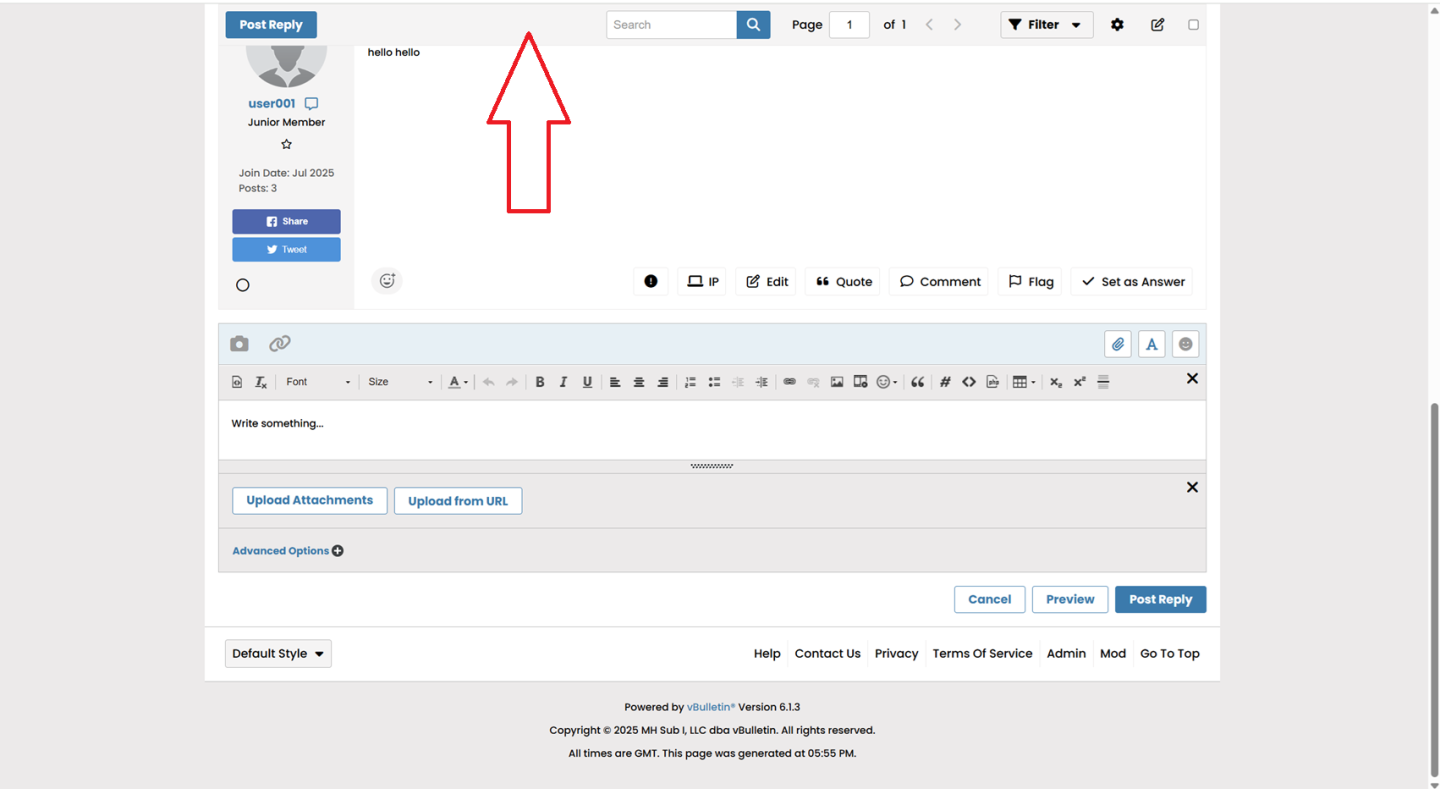
Task: Click the Edit button on the post
Action: click(766, 282)
